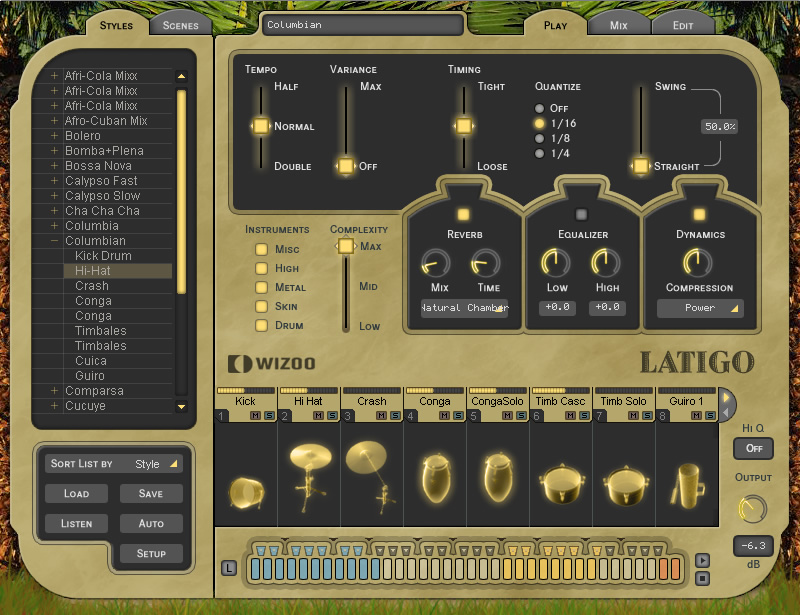
Task: Solo the Timb Solo track
Action: click(647, 415)
